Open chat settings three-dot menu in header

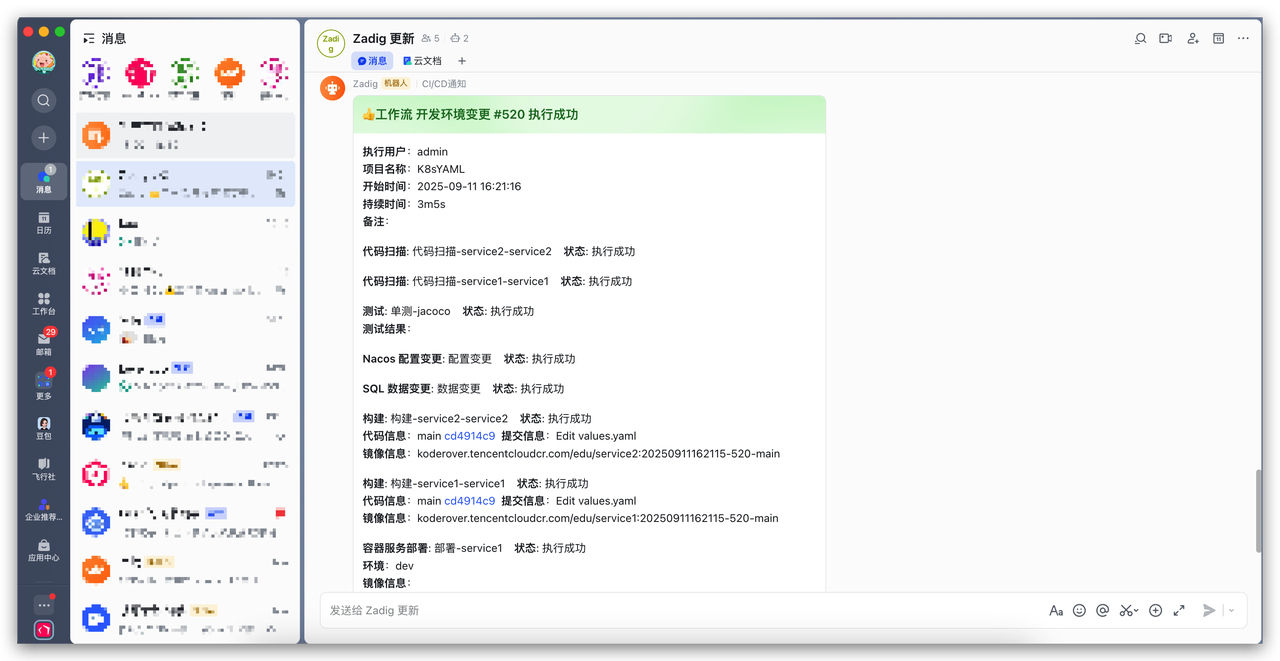pyautogui.click(x=1243, y=38)
